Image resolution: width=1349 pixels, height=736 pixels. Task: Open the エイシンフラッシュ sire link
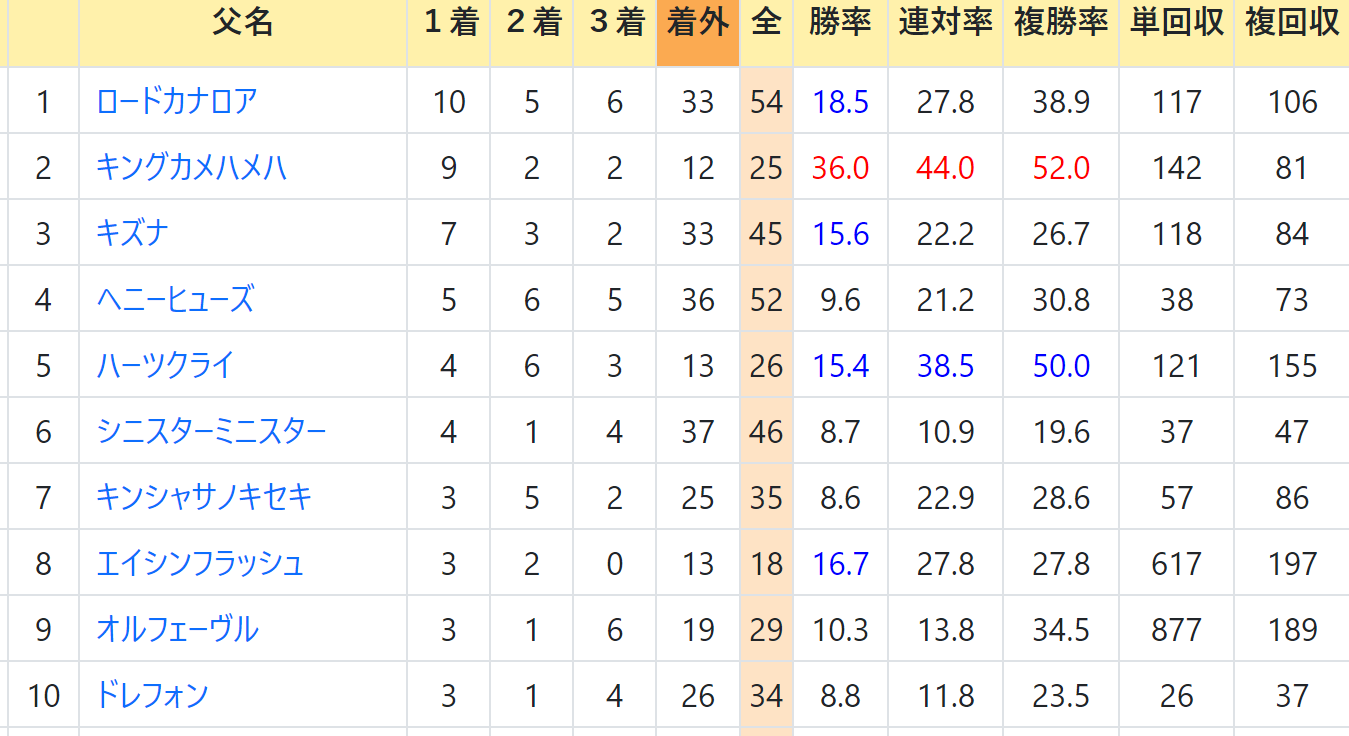point(200,563)
